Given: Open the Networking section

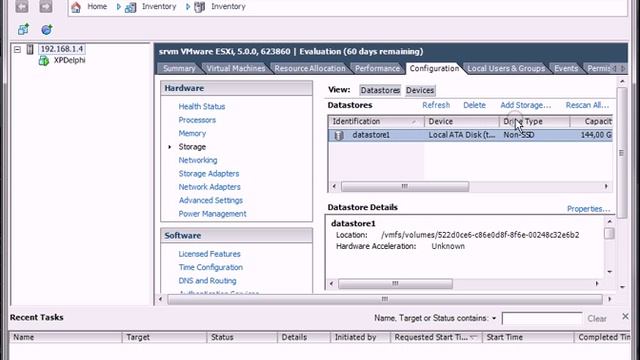Looking at the screenshot, I should tap(198, 160).
